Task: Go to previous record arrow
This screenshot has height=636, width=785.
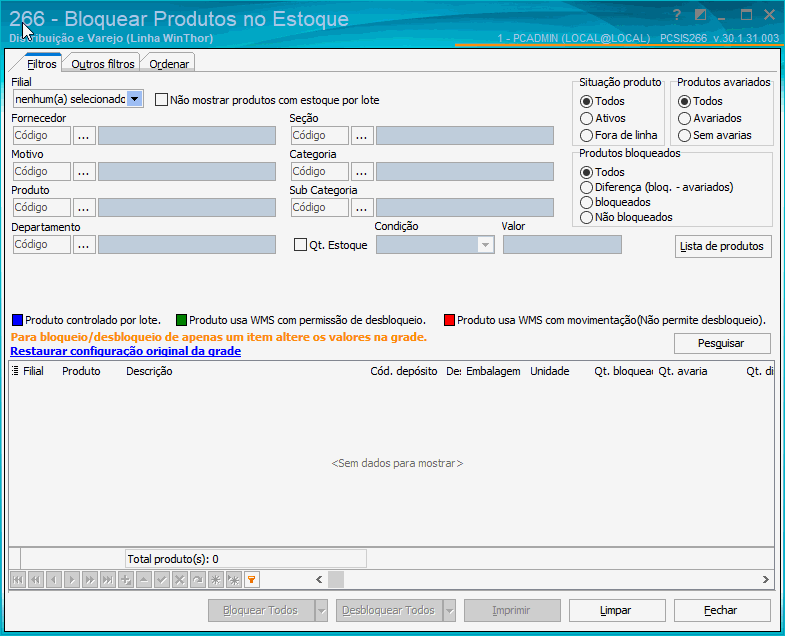Action: (54, 580)
